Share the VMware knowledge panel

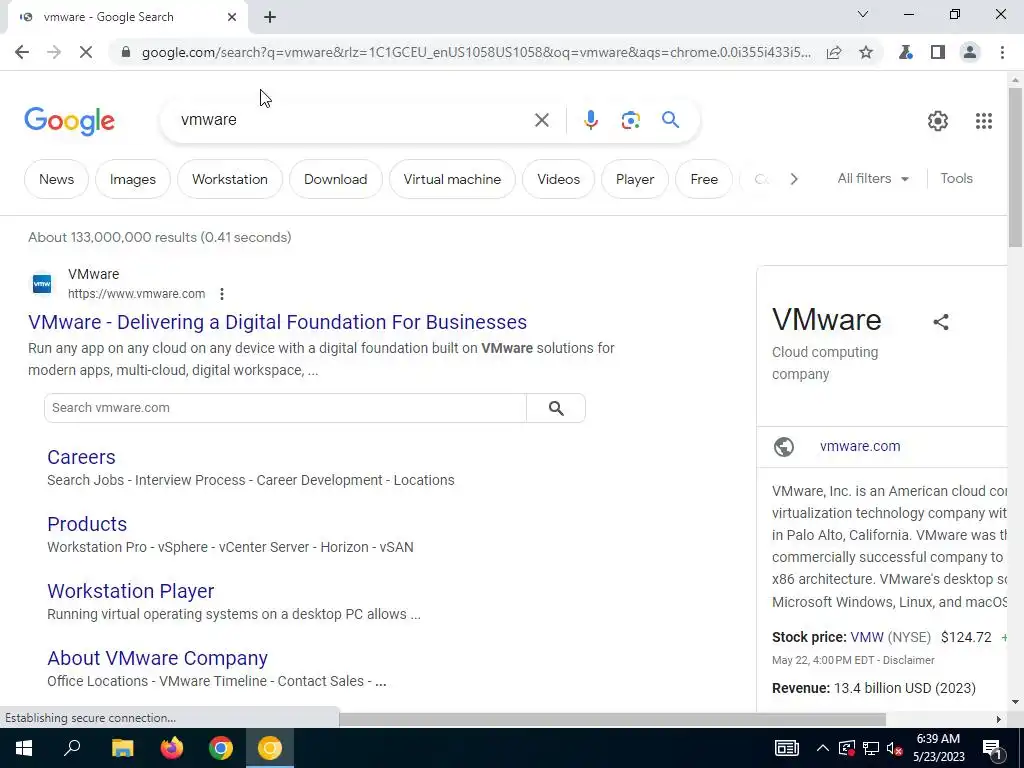940,322
